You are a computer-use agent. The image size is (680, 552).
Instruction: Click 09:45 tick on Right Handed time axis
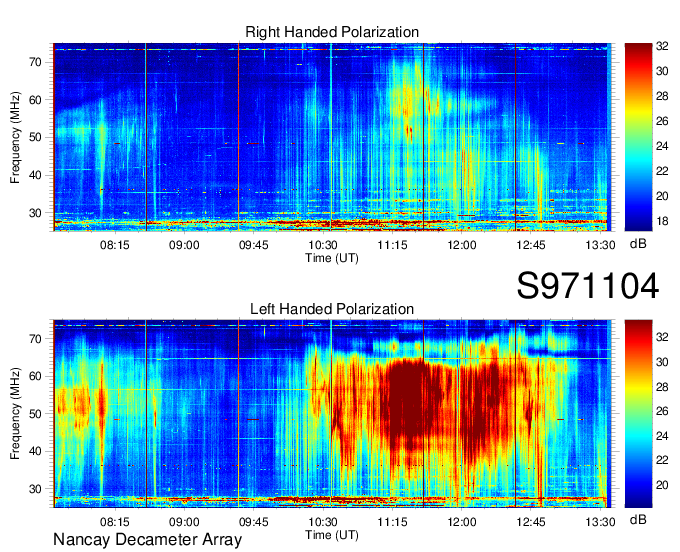[253, 245]
